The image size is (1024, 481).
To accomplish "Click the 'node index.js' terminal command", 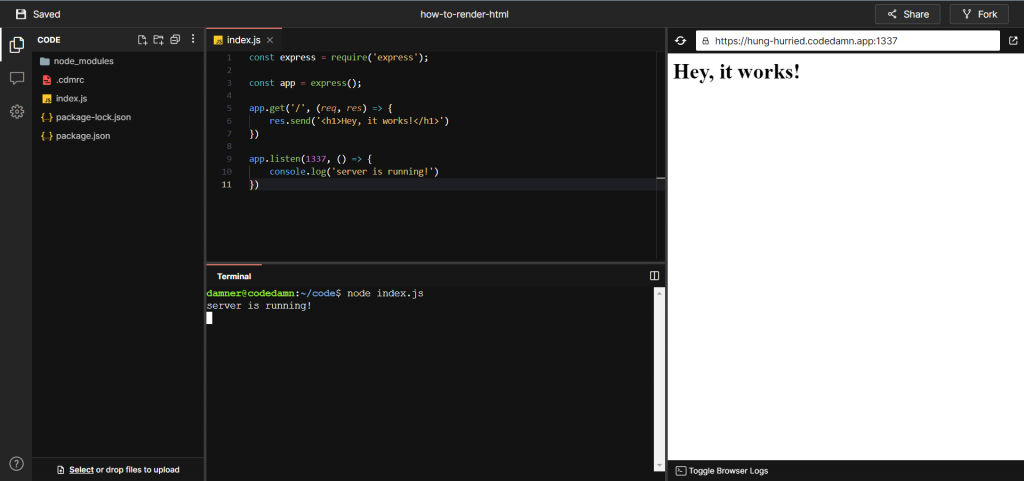I will click(385, 294).
